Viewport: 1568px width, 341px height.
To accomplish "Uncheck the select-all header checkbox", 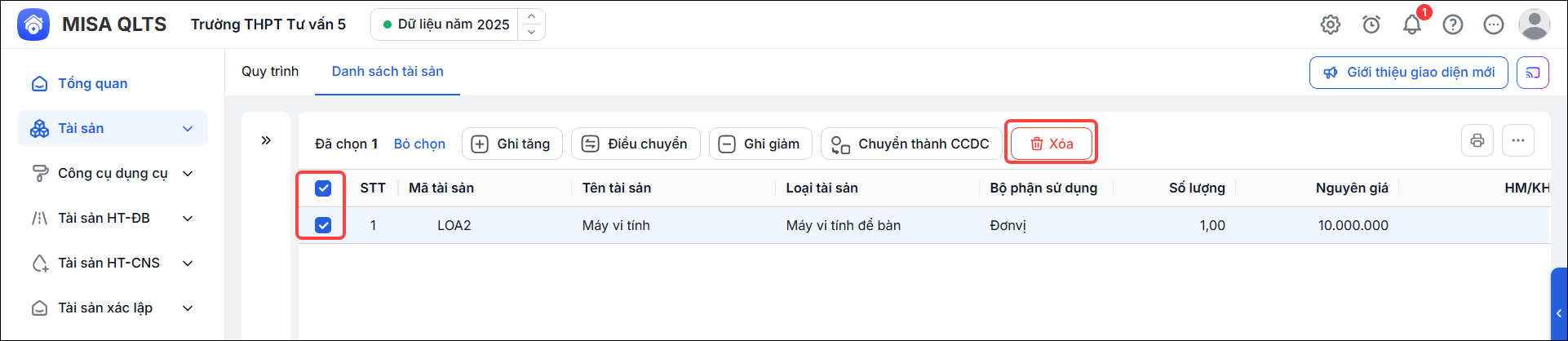I will point(323,188).
